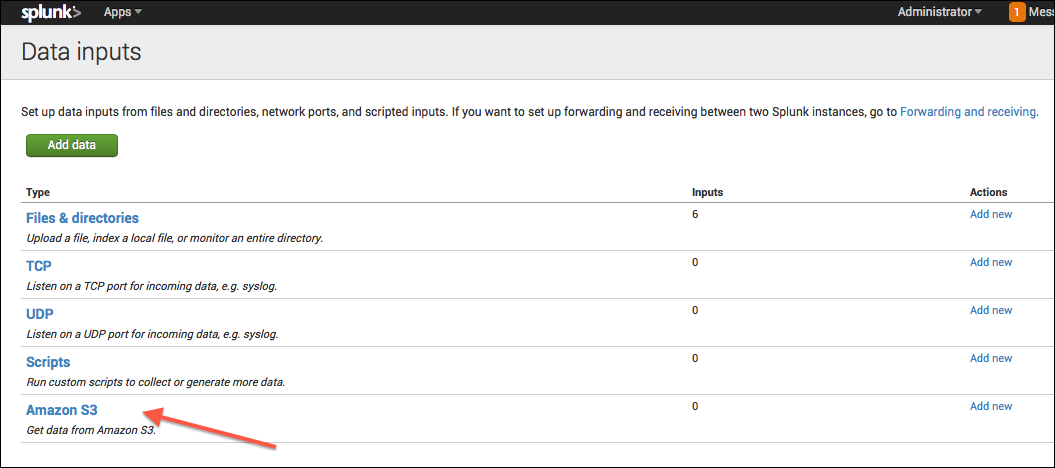Add new UDP input
1055x468 pixels.
click(990, 310)
